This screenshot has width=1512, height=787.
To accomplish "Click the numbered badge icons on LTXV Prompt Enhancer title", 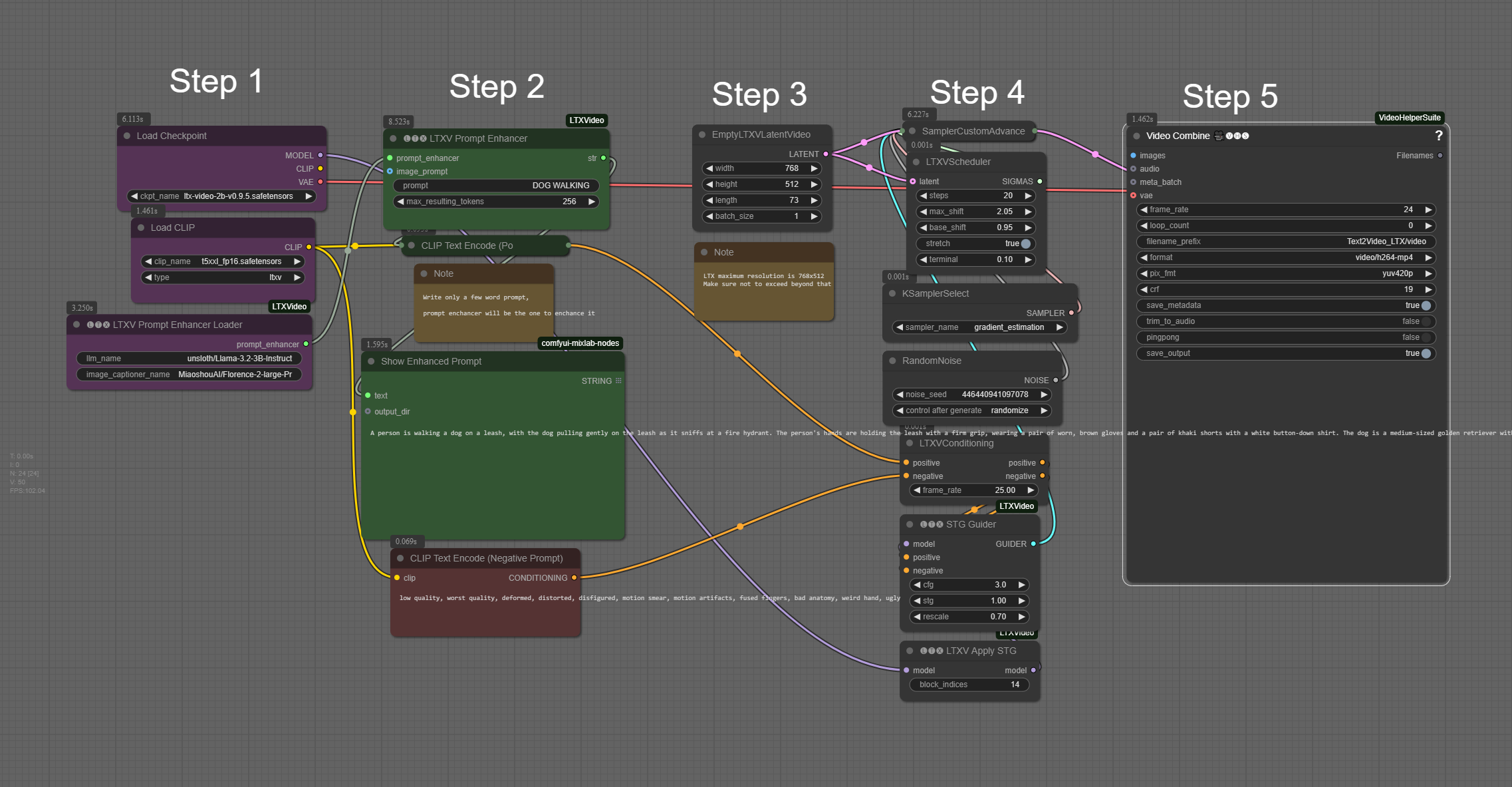I will [414, 138].
